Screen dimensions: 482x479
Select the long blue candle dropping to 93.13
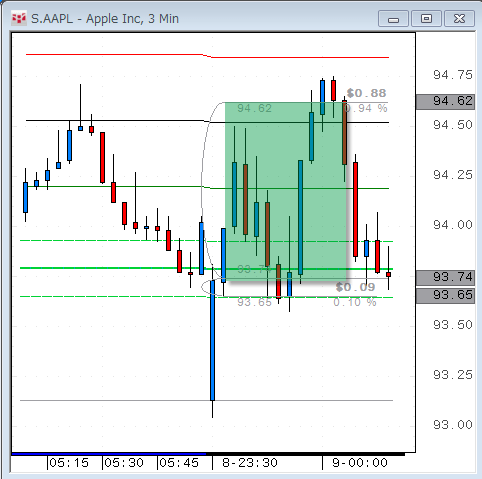coord(212,340)
